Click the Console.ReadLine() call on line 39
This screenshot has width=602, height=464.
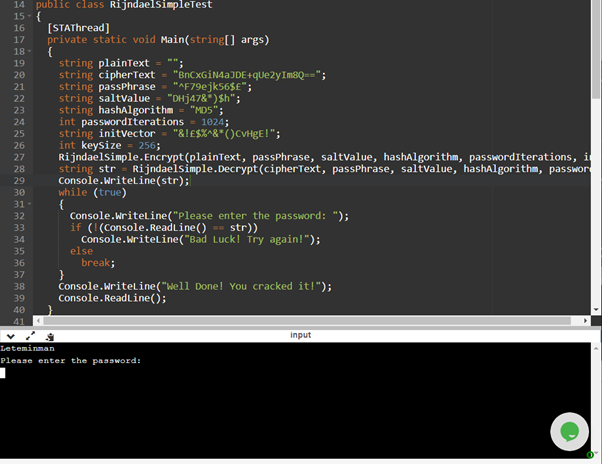112,298
